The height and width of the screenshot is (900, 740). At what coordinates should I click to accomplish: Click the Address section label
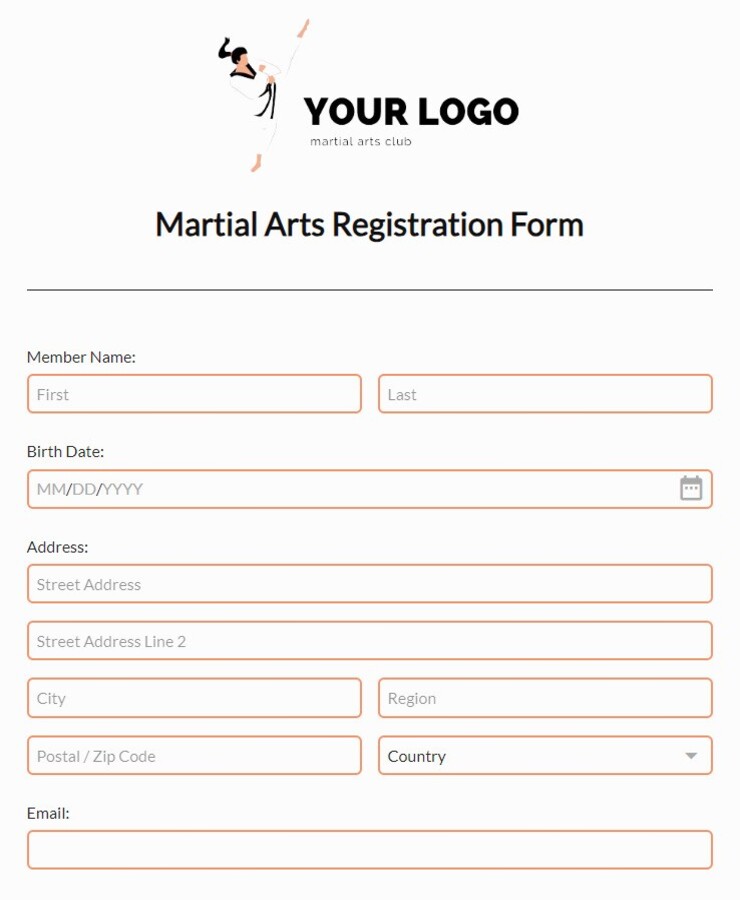[x=57, y=547]
